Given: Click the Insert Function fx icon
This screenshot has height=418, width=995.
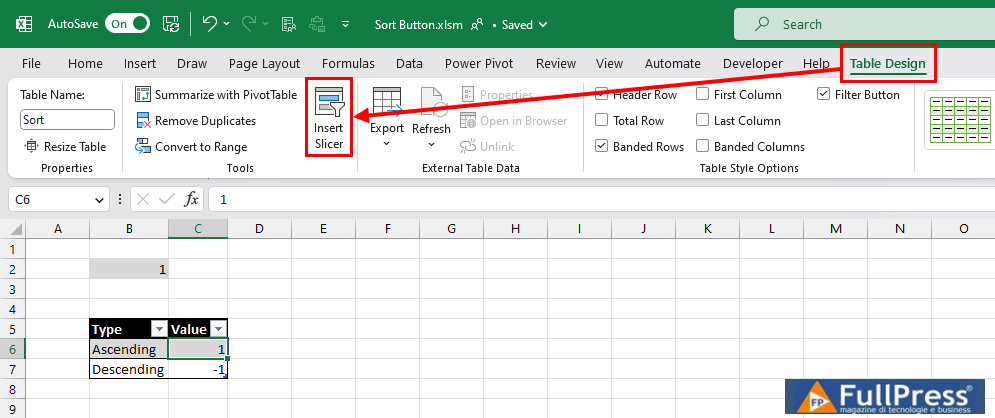Looking at the screenshot, I should [191, 199].
